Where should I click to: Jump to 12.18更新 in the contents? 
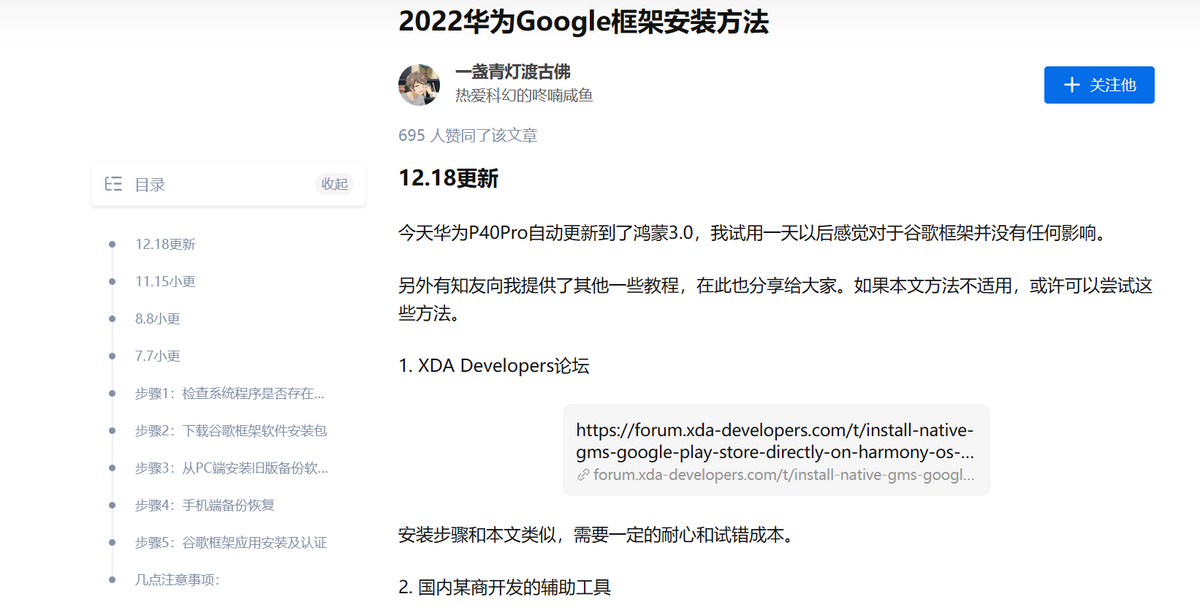pos(165,244)
